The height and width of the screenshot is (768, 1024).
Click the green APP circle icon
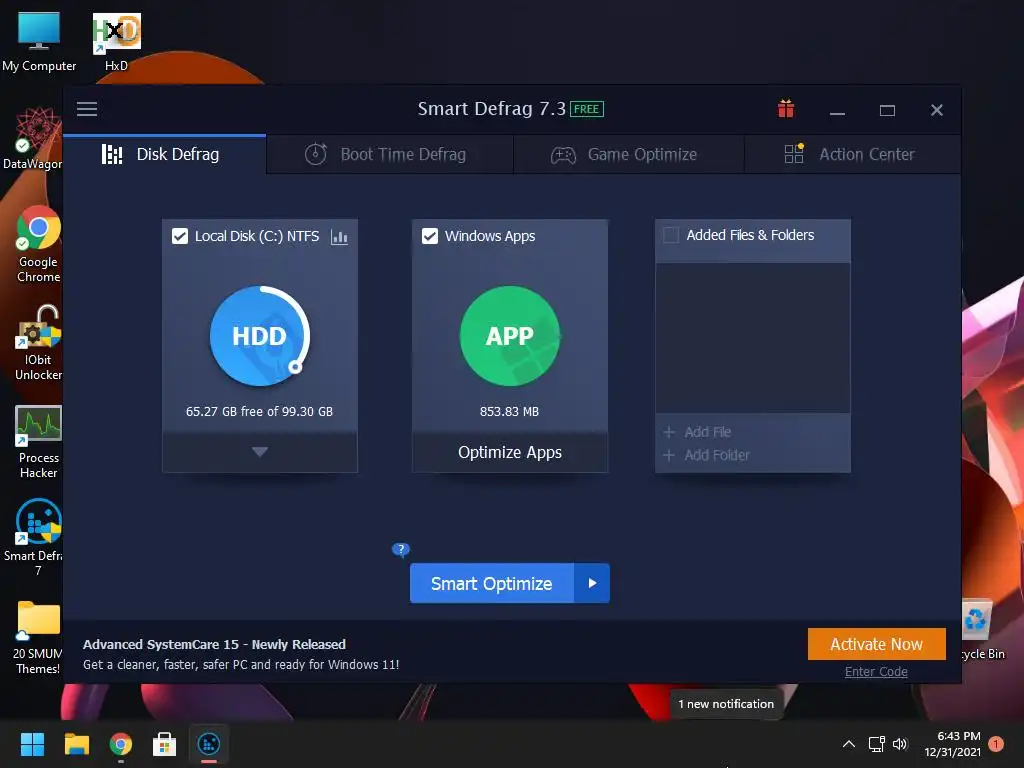click(509, 336)
